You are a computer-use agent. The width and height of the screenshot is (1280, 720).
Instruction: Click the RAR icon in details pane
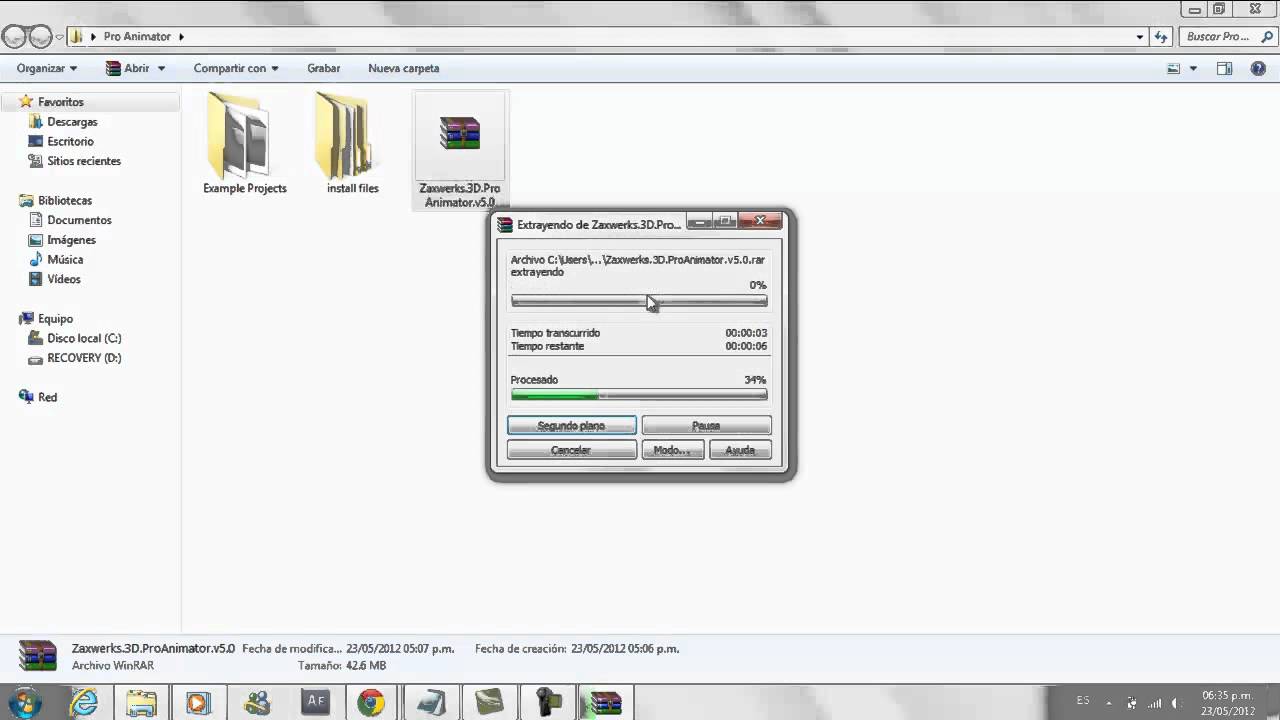coord(38,656)
